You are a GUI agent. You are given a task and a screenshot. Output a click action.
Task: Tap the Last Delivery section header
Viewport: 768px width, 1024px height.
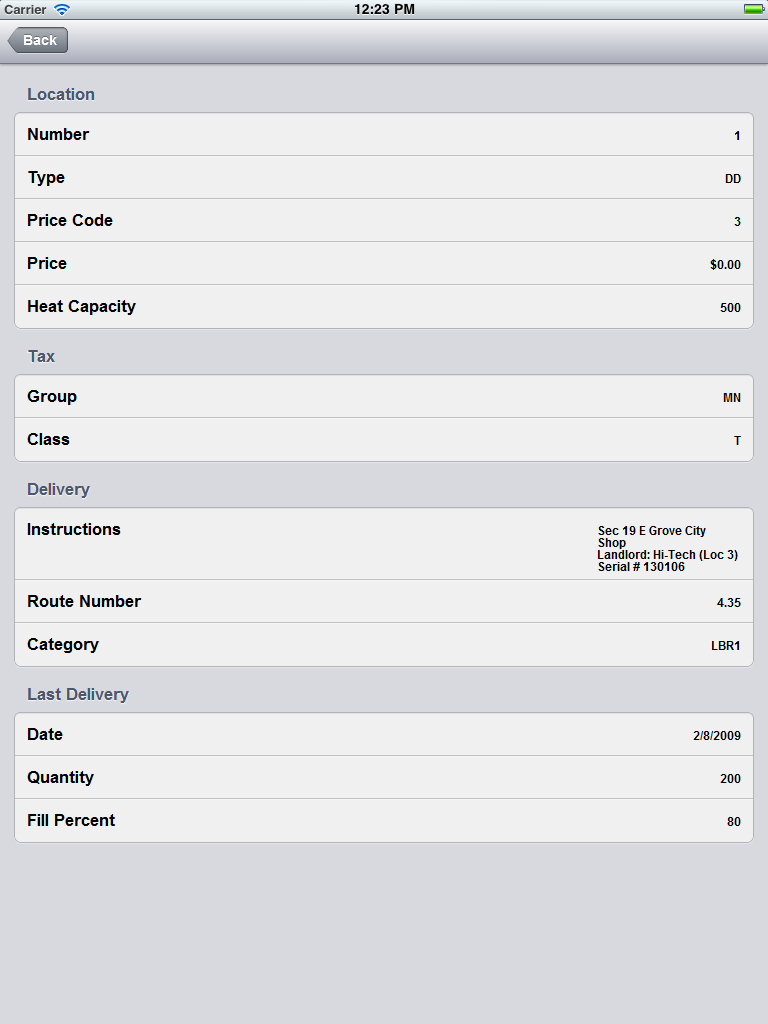pyautogui.click(x=78, y=694)
